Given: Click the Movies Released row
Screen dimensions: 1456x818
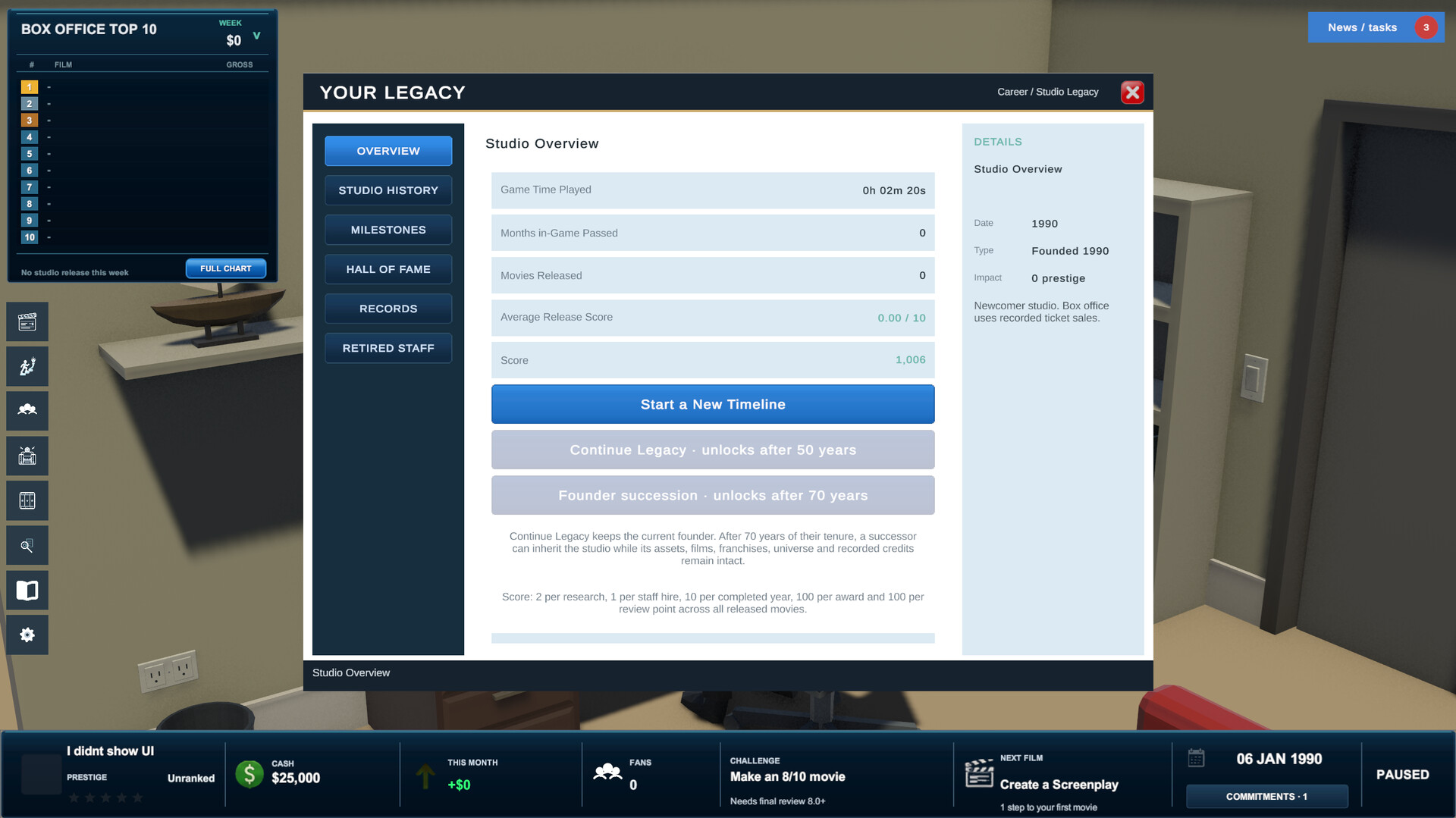Looking at the screenshot, I should (x=713, y=275).
